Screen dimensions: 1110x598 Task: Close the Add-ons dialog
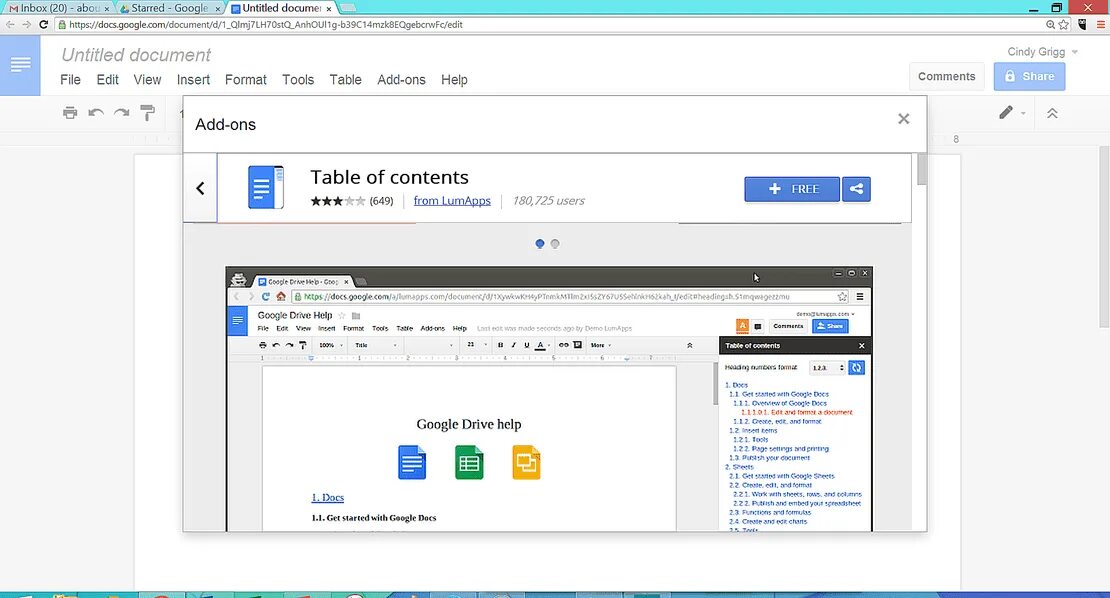[903, 119]
